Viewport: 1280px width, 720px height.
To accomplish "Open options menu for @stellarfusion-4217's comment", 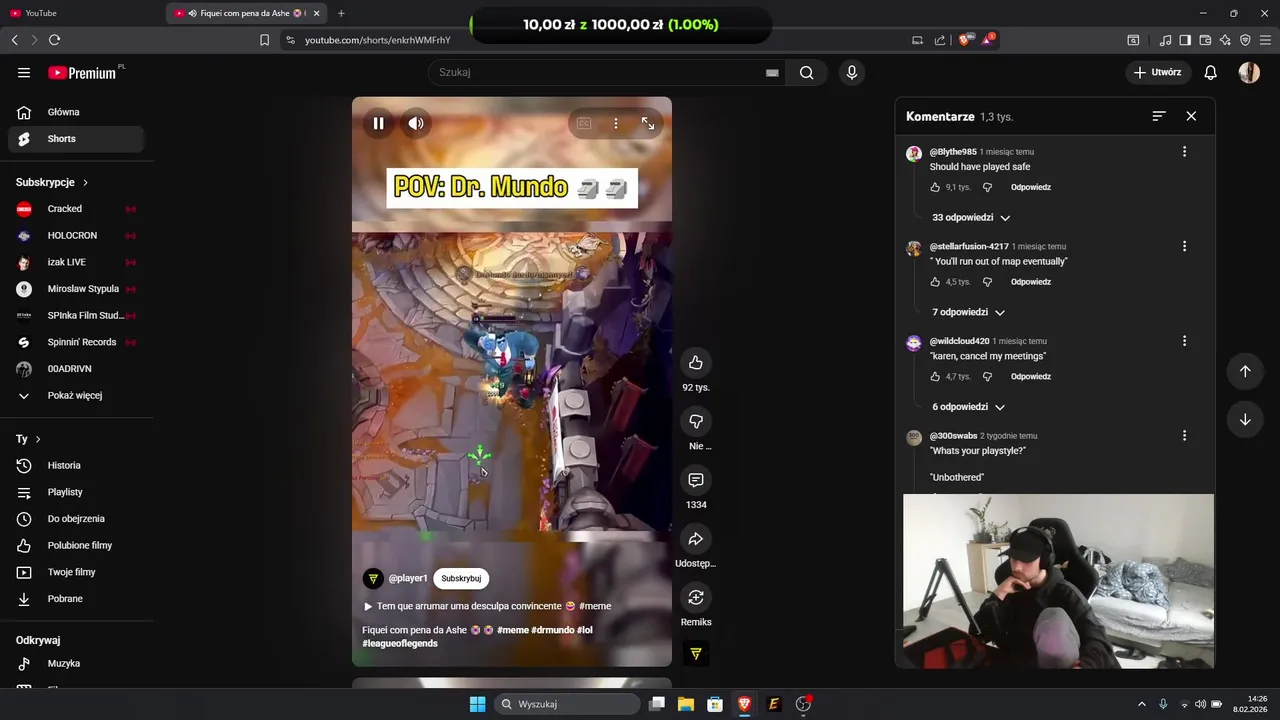I will [1184, 246].
